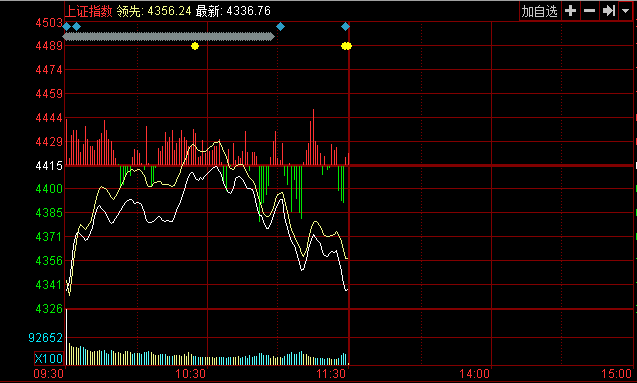Click the 加自选 add-to-watchlist button
Screen dimensions: 637x383
(x=540, y=11)
